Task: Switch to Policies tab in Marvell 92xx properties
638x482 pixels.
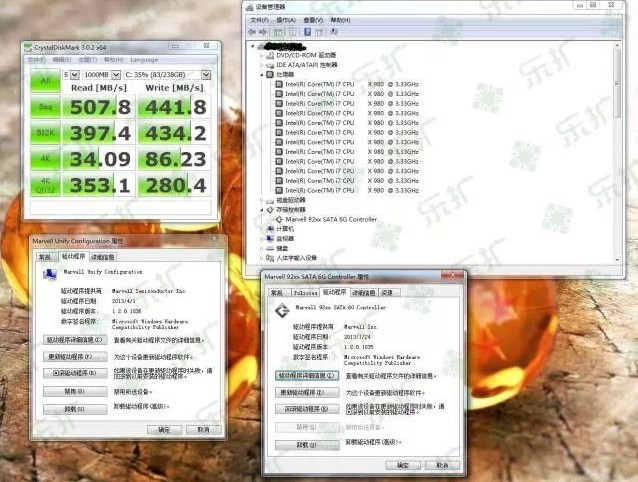Action: tap(306, 292)
